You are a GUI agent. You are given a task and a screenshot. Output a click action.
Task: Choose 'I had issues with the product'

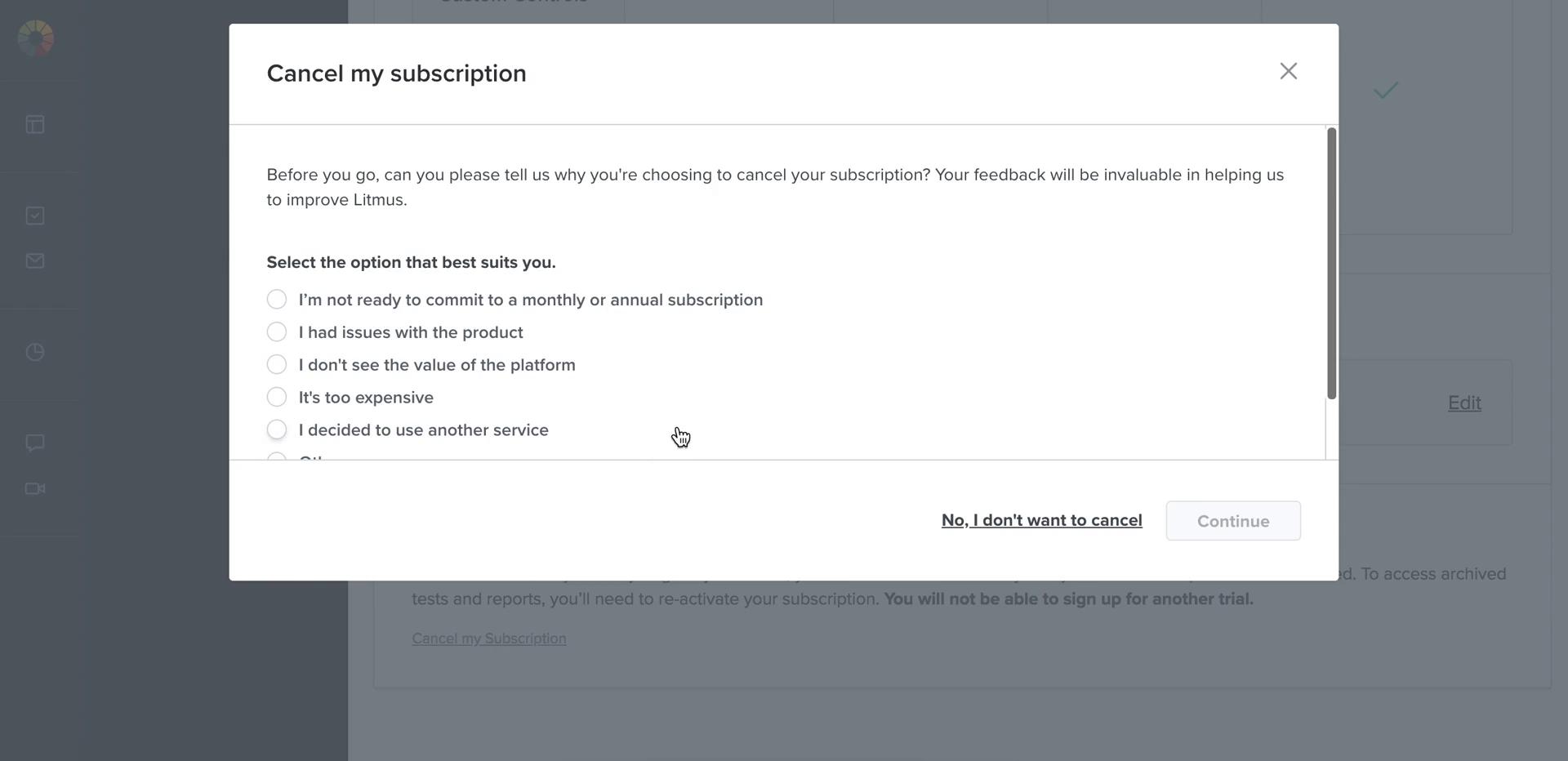click(x=277, y=332)
